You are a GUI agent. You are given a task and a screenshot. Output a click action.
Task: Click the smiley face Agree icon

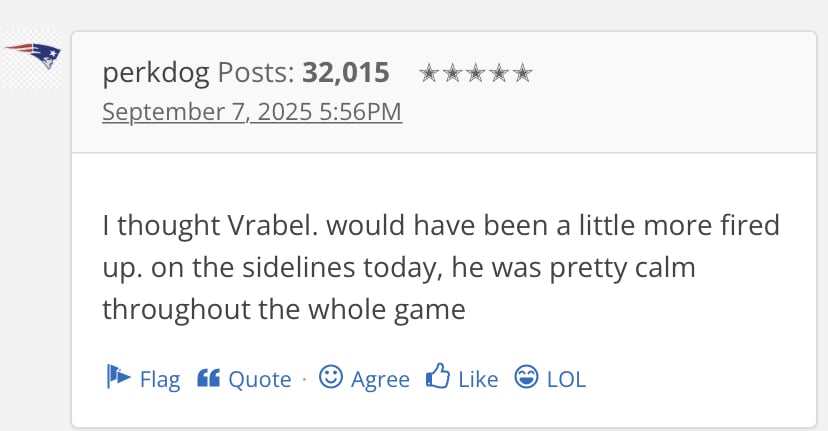[x=331, y=377]
